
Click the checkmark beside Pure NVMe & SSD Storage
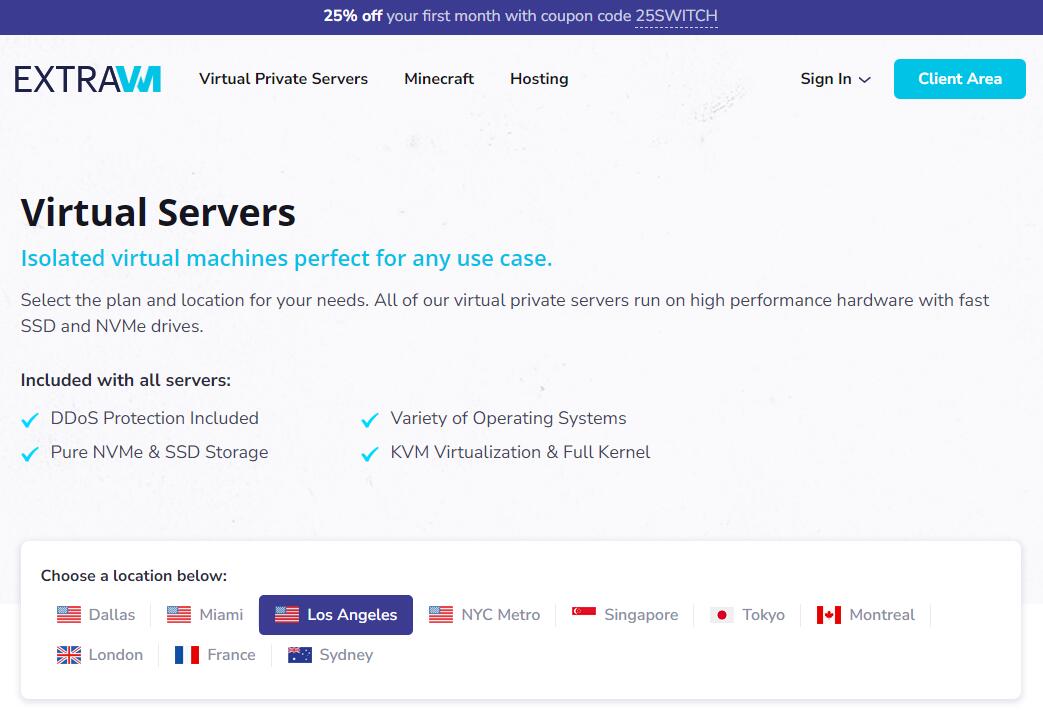[30, 454]
